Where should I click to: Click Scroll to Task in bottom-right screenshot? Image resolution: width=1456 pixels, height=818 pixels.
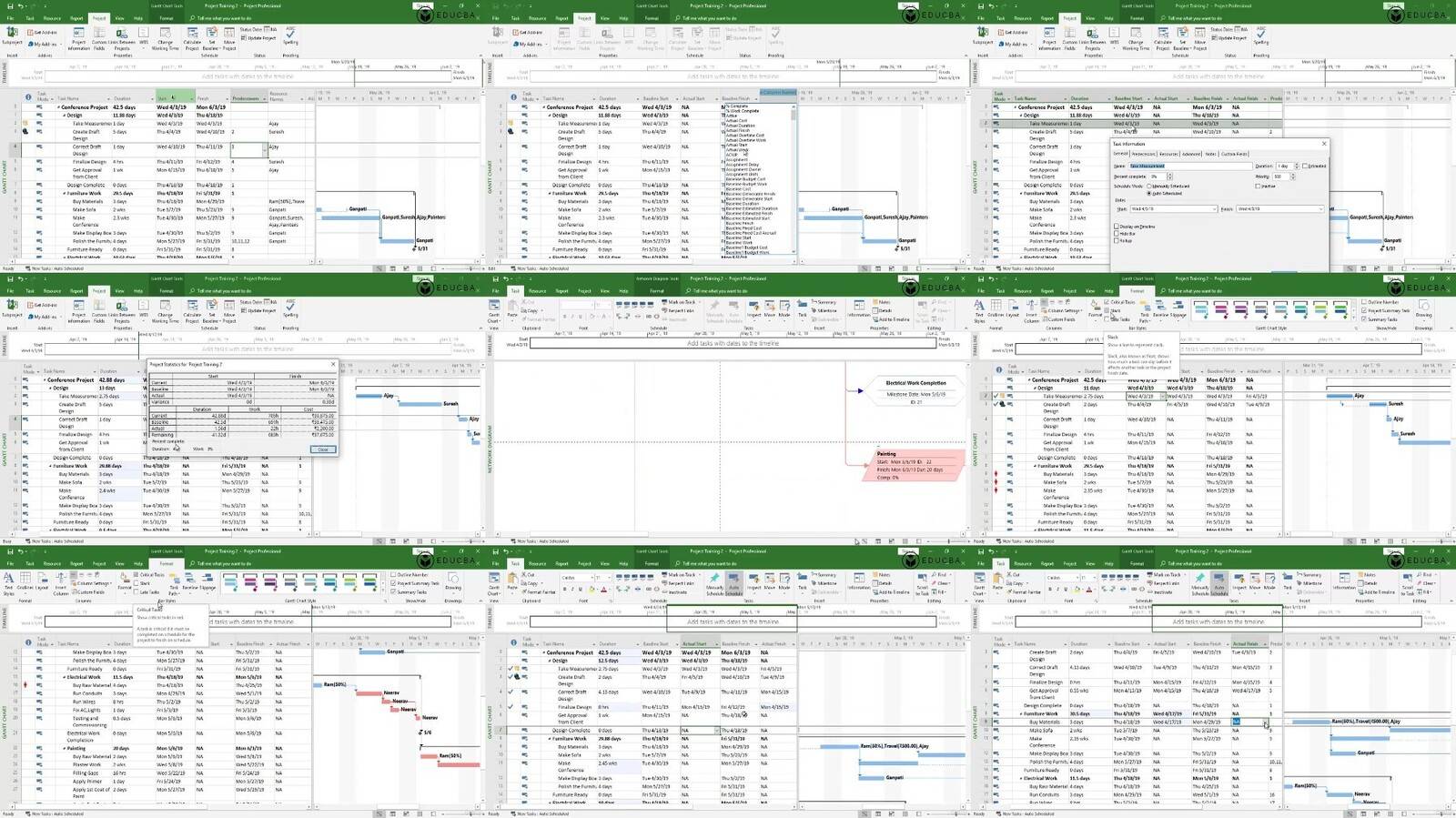click(1408, 585)
